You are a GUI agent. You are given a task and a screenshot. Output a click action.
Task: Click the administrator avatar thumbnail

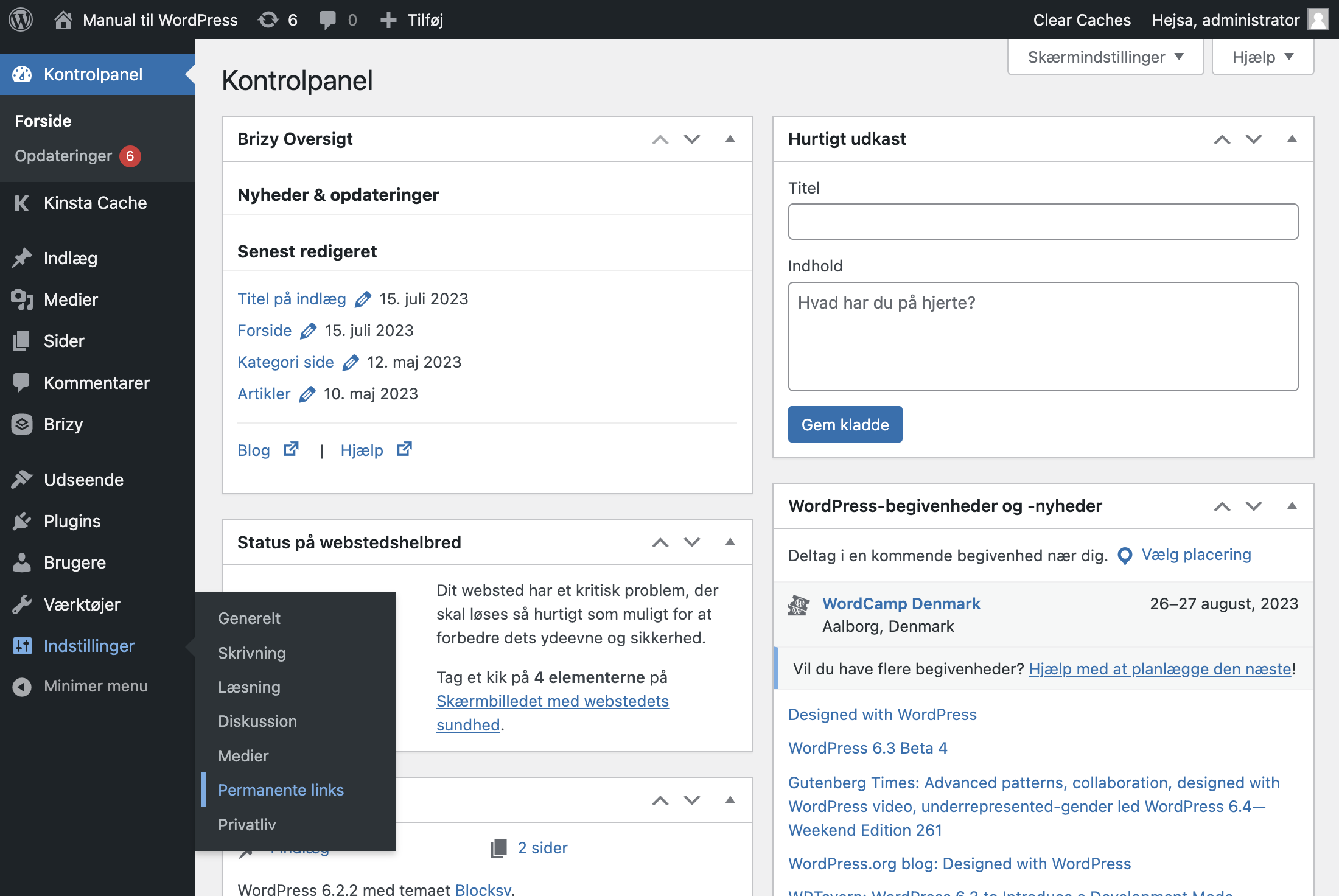[1318, 19]
